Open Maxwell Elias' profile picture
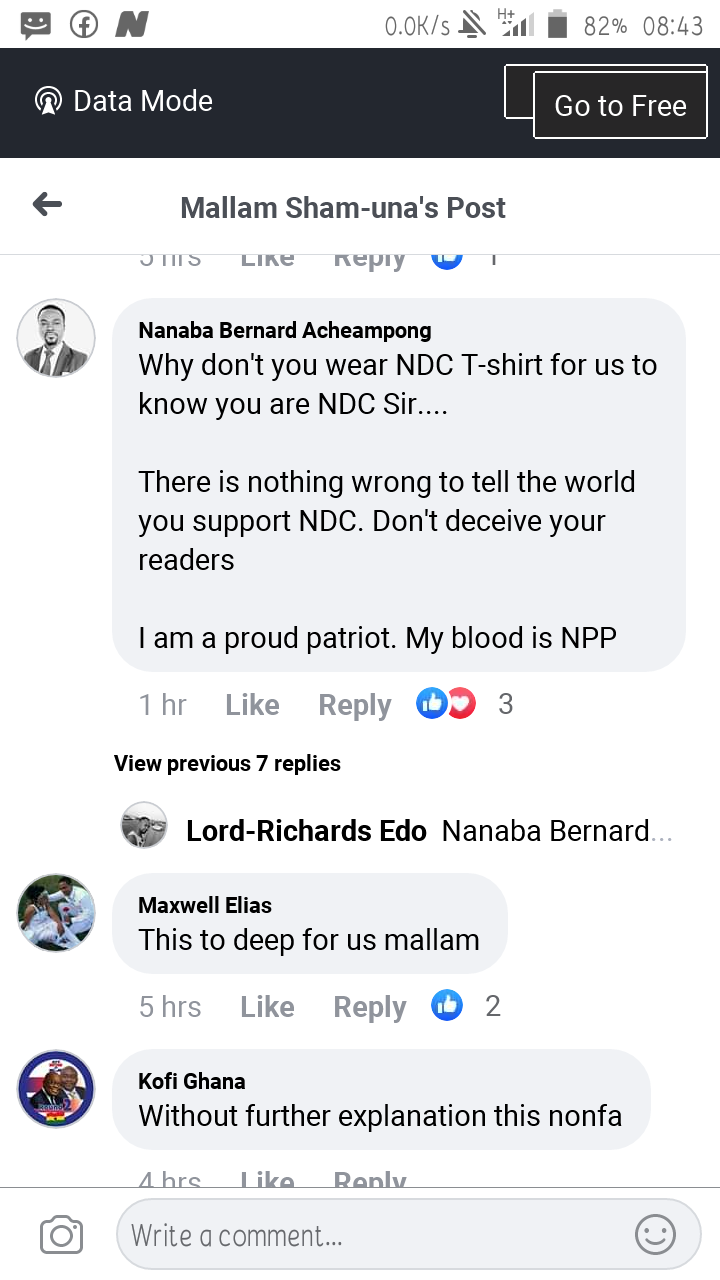Image resolution: width=720 pixels, height=1280 pixels. click(x=57, y=913)
